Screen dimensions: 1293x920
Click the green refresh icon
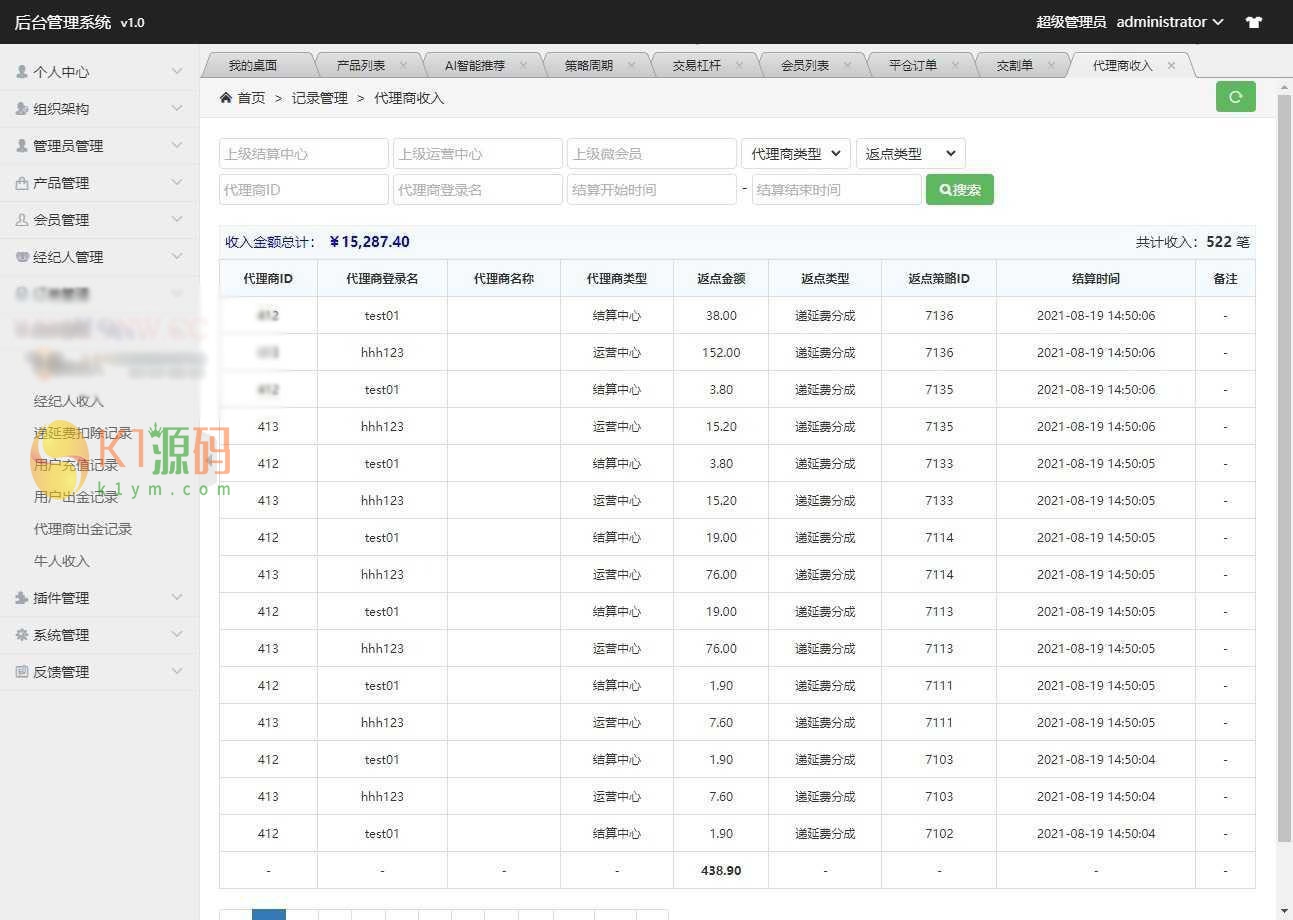coord(1235,97)
